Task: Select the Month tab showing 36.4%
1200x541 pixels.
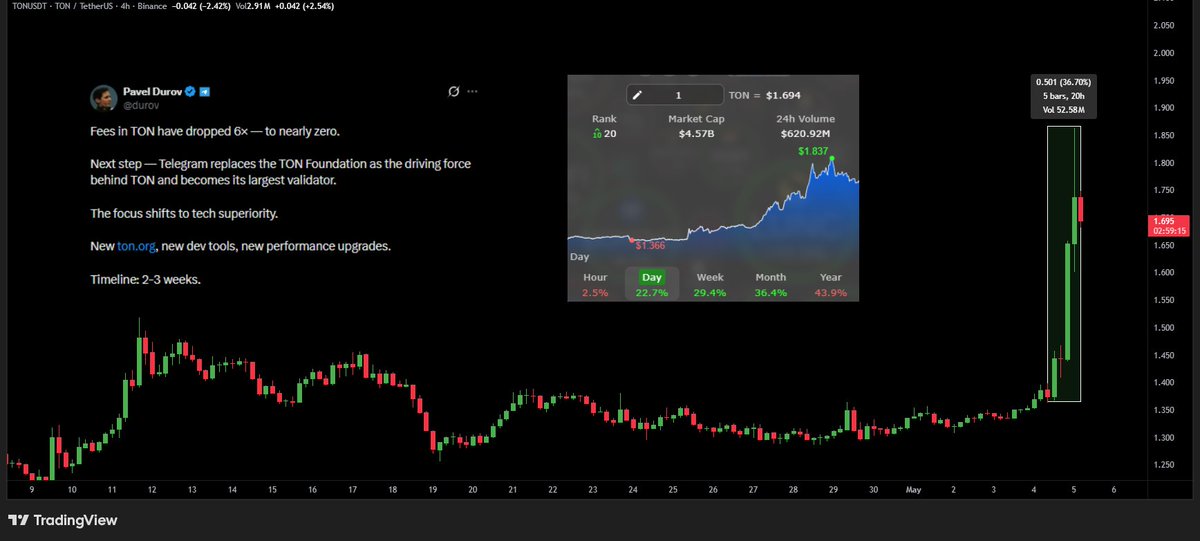Action: coord(771,284)
